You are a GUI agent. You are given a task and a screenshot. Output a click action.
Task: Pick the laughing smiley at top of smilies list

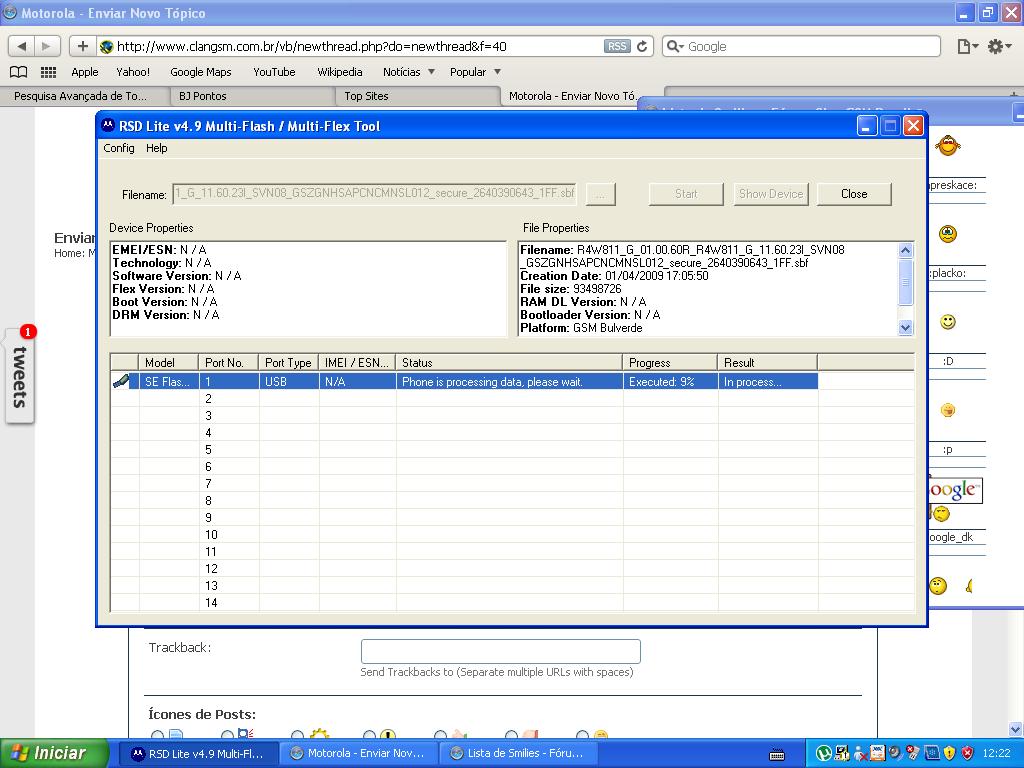(948, 145)
